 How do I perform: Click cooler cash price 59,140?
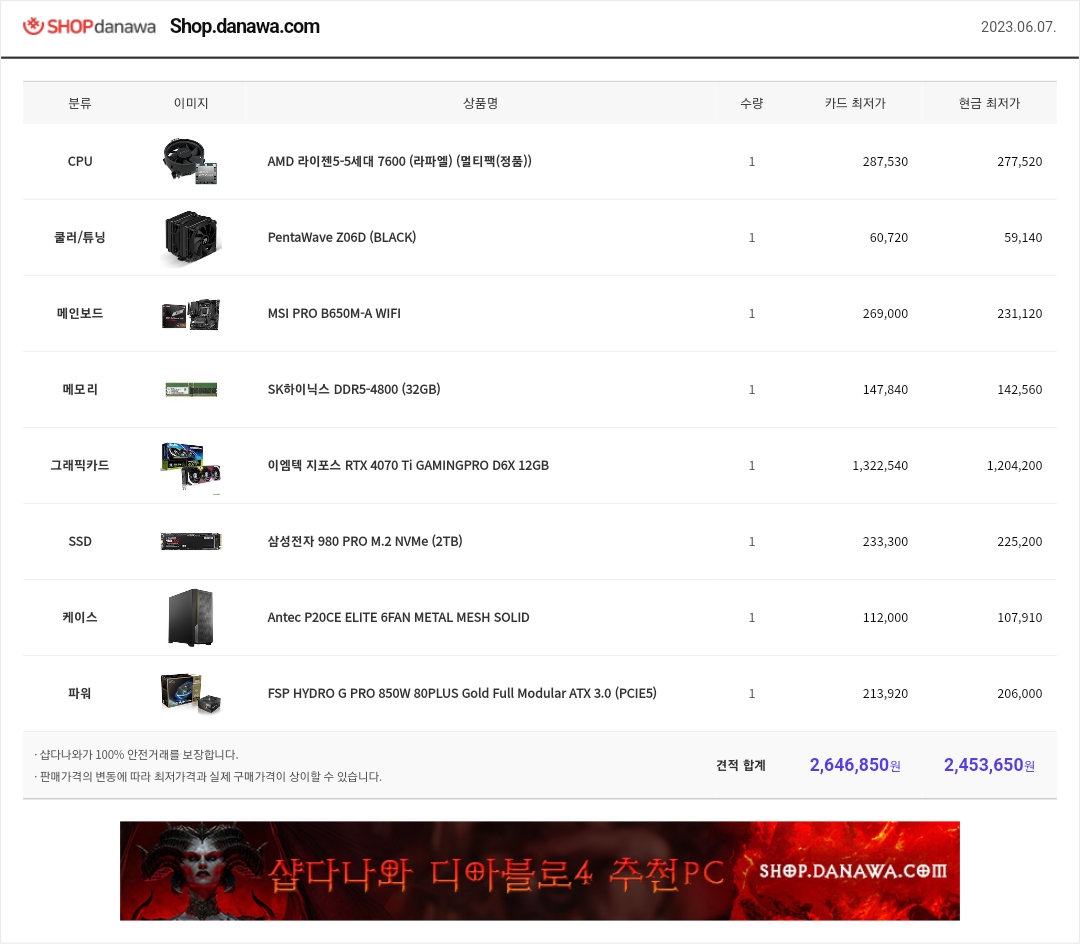(x=1023, y=238)
